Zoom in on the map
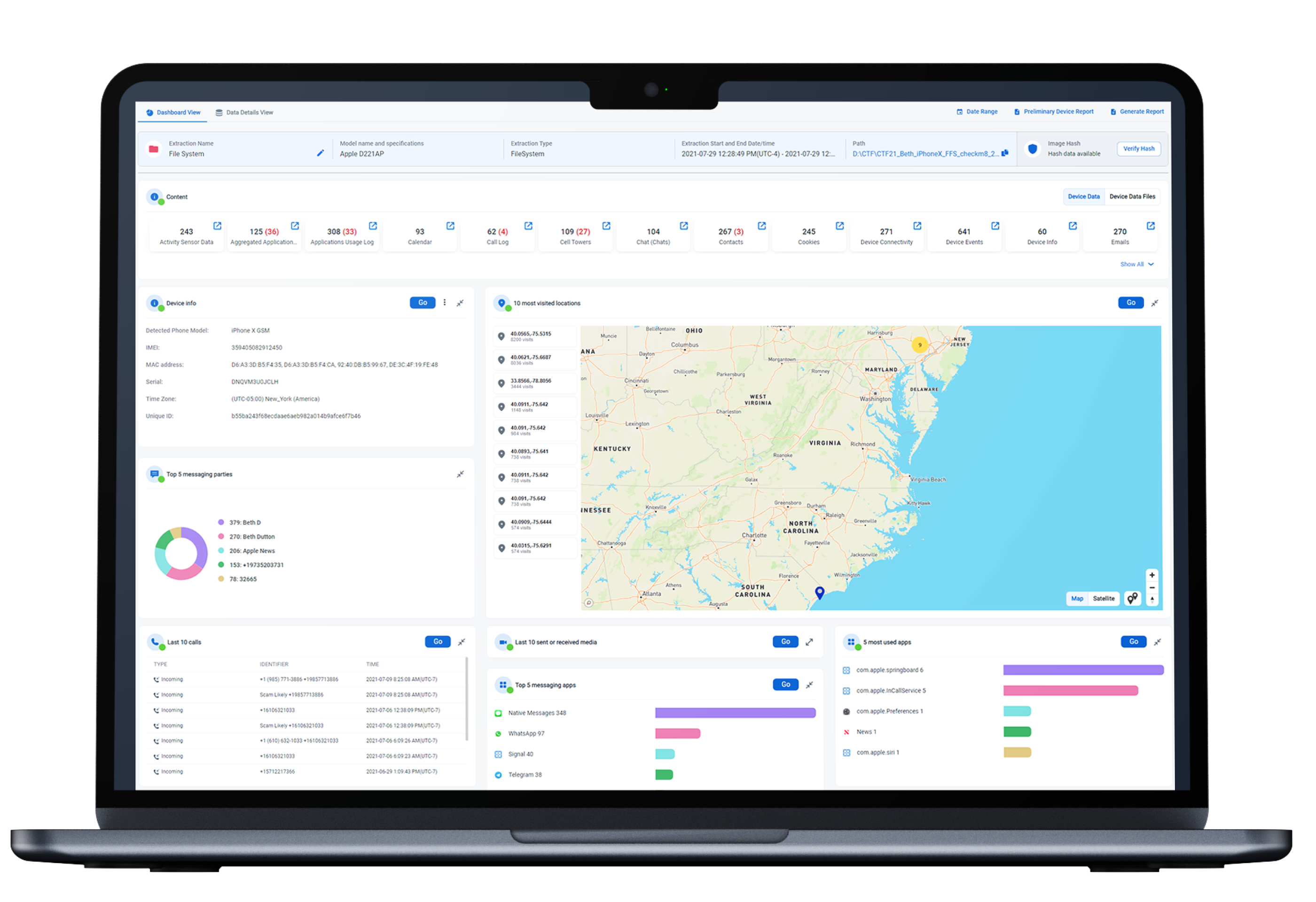Image resolution: width=1316 pixels, height=902 pixels. (x=1152, y=575)
